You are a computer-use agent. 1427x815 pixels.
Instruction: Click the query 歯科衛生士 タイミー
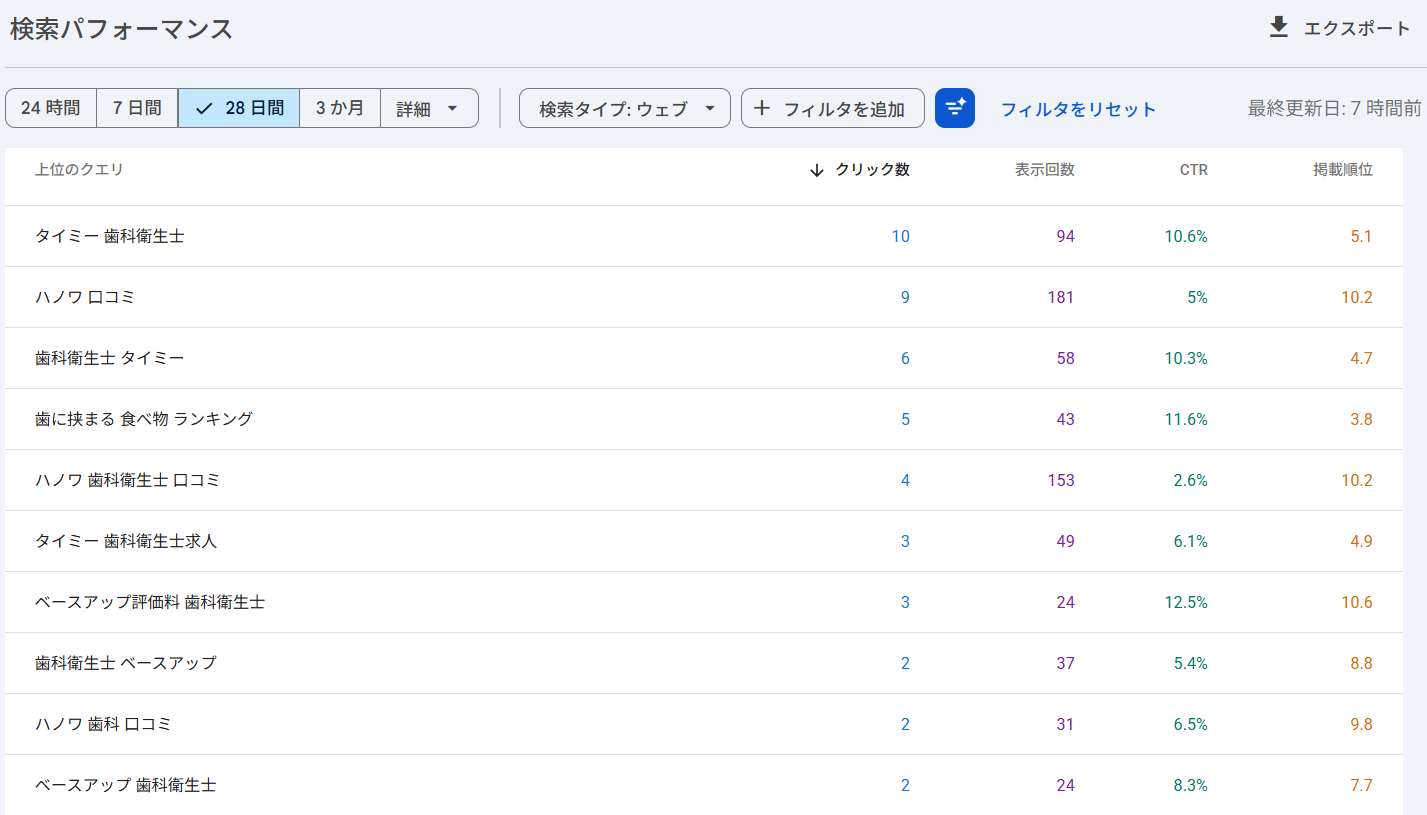110,358
